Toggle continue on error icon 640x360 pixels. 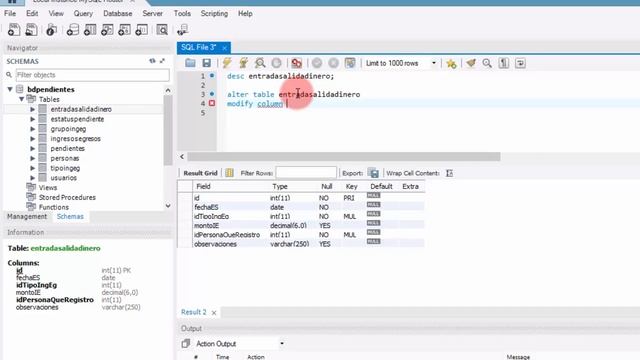tap(297, 63)
